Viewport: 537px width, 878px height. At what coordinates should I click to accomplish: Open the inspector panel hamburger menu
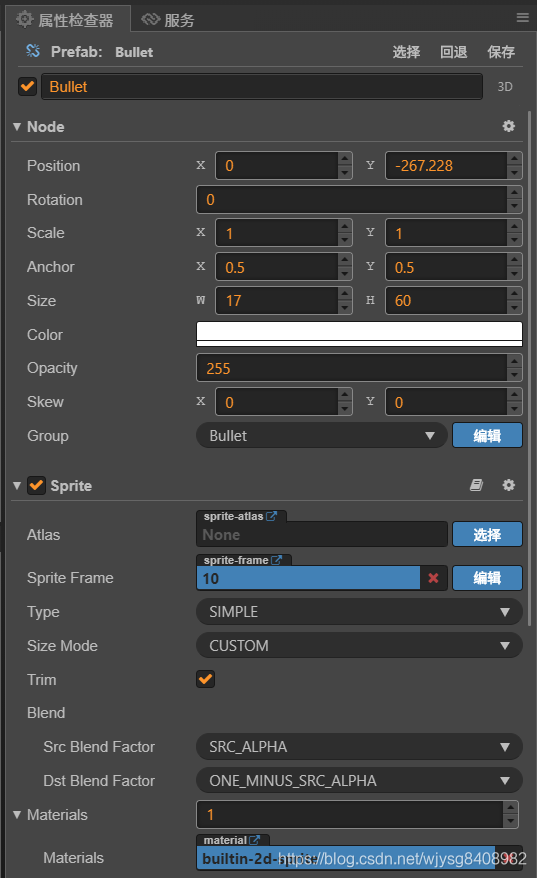(522, 18)
